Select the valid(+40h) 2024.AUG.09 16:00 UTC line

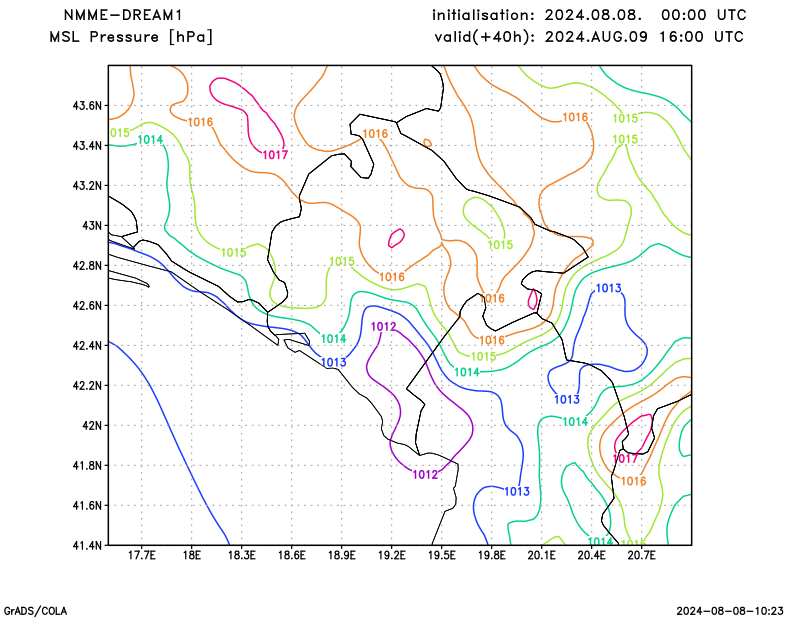[589, 37]
